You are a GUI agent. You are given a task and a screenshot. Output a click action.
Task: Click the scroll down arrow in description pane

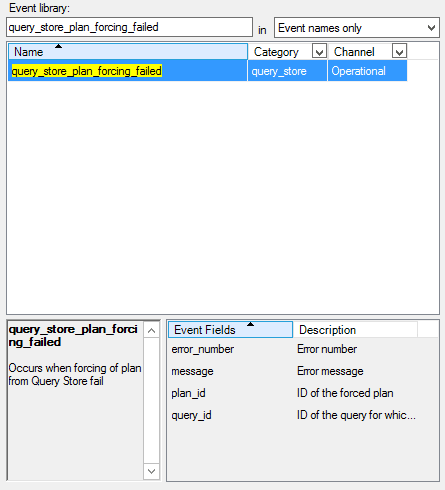coord(151,471)
